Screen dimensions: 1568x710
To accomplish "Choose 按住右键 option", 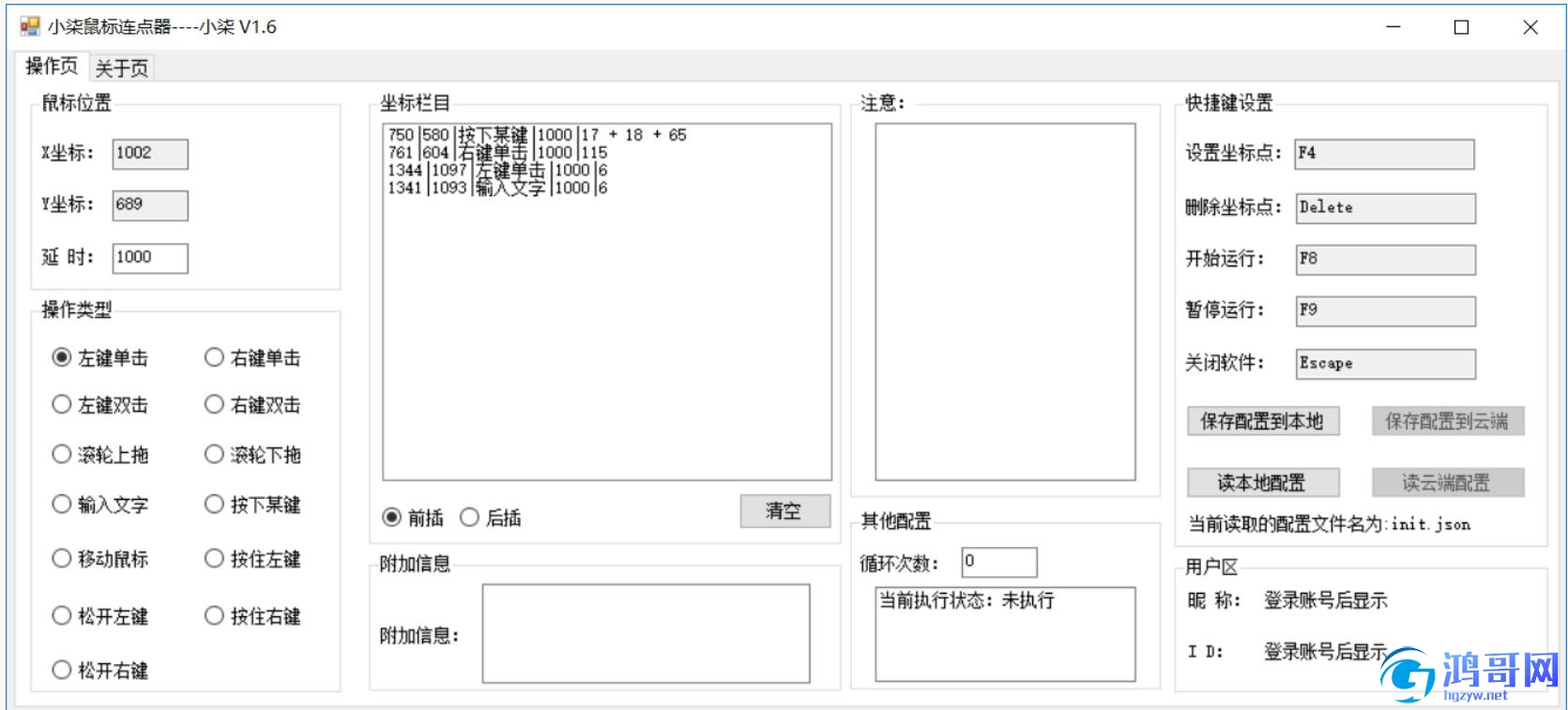I will coord(252,615).
